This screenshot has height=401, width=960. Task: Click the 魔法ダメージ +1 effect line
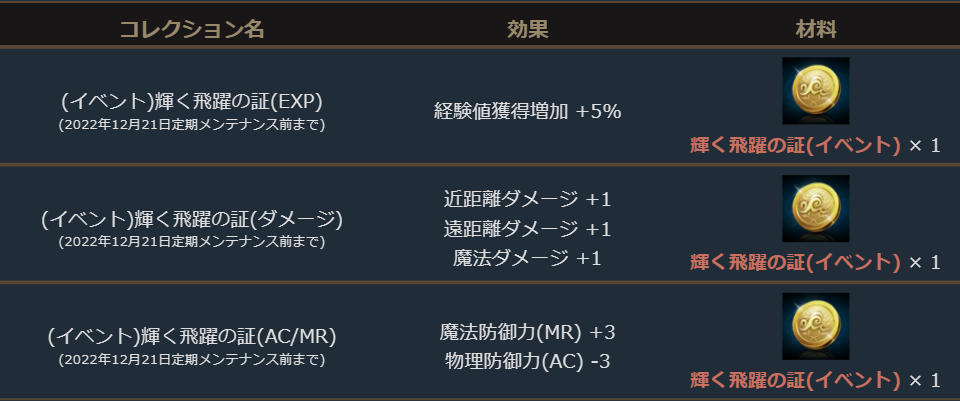pos(527,259)
